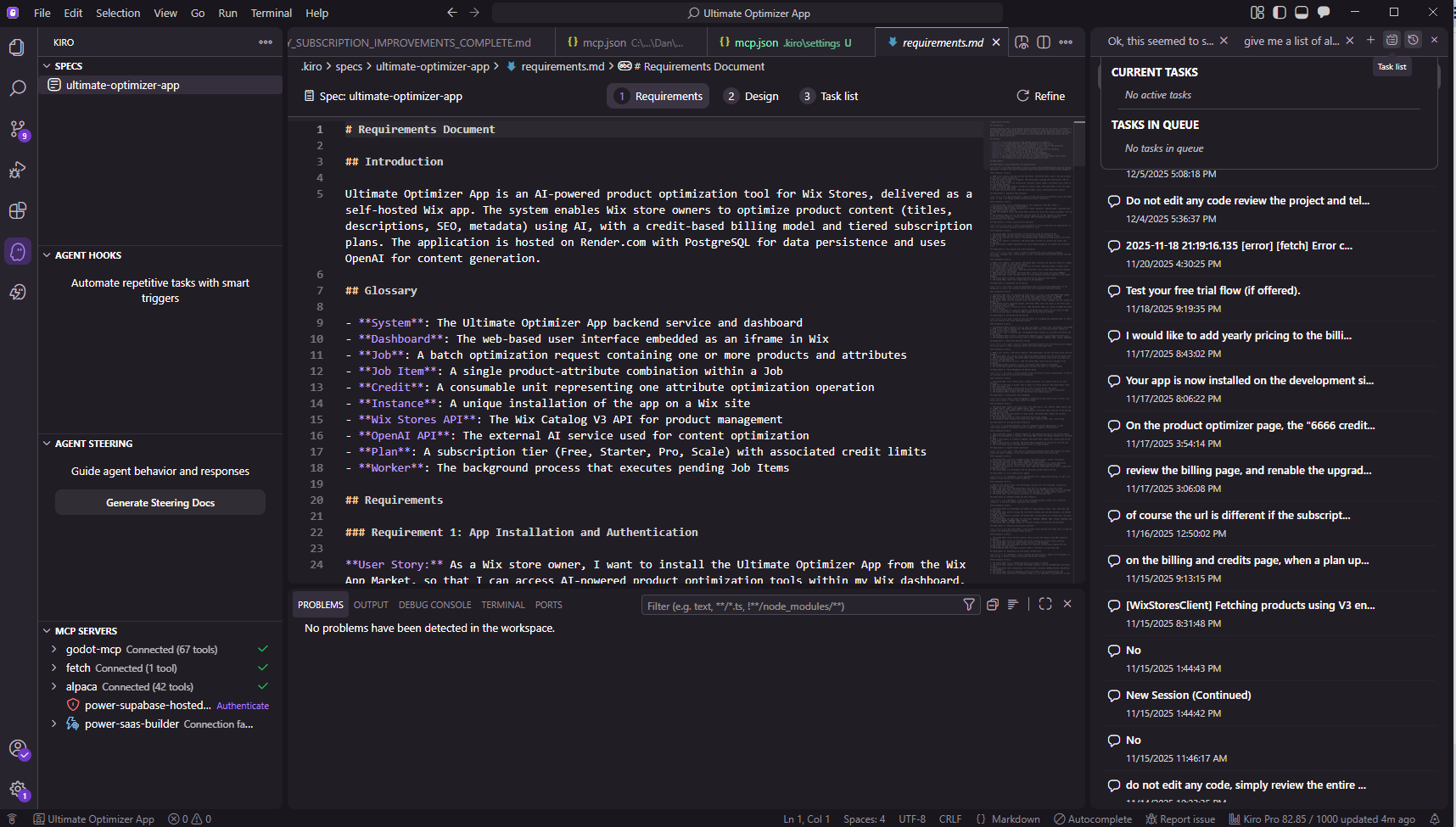Open notifications bell in status bar
Viewport: 1456px width, 827px height.
tap(1435, 819)
